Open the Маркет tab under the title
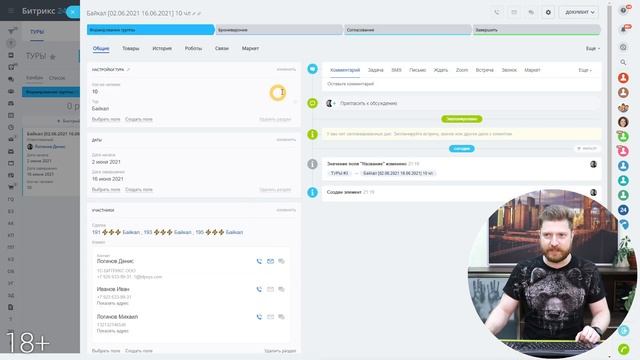Image resolution: width=640 pixels, height=360 pixels. (x=250, y=48)
